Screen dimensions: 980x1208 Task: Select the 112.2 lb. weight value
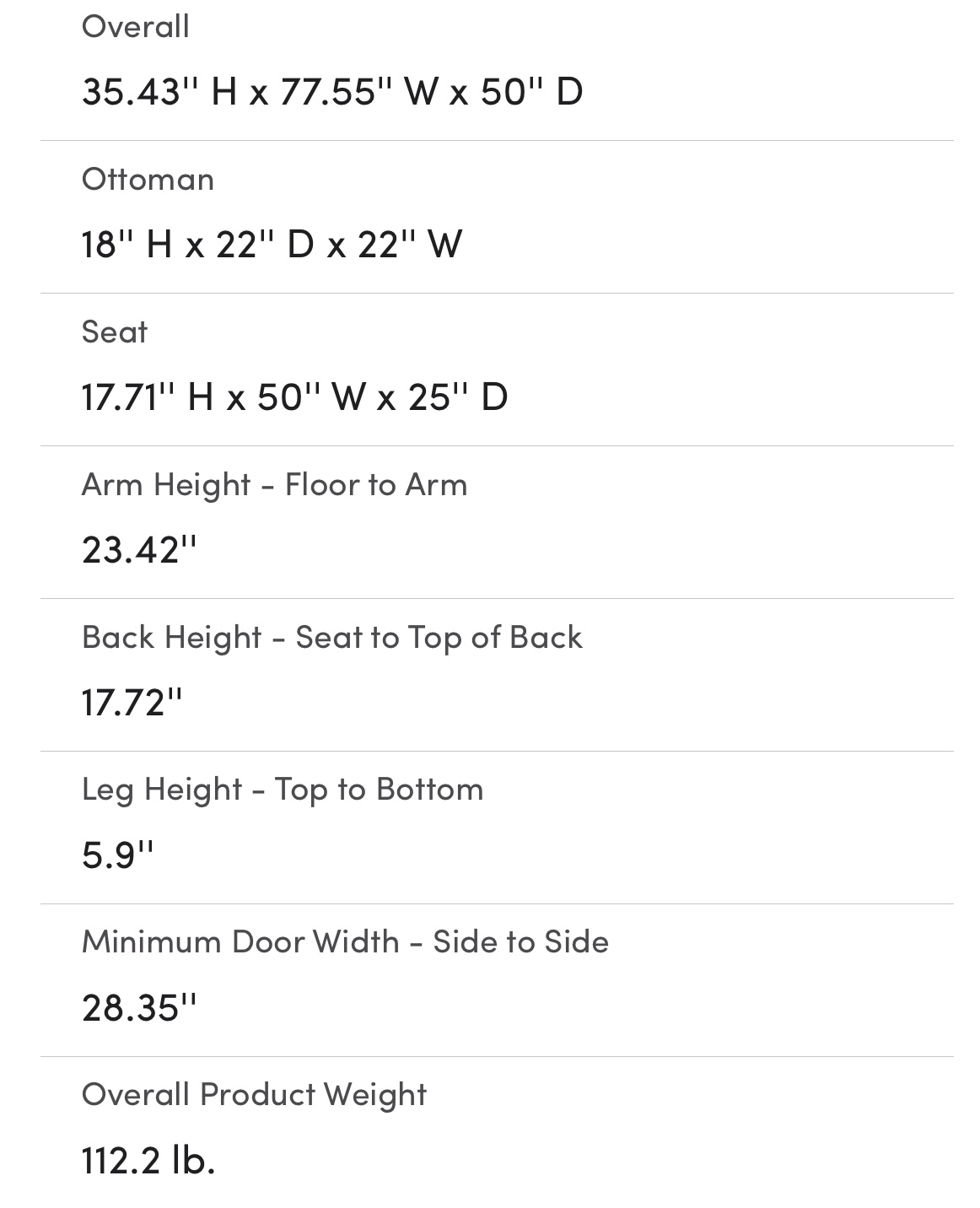click(148, 1160)
